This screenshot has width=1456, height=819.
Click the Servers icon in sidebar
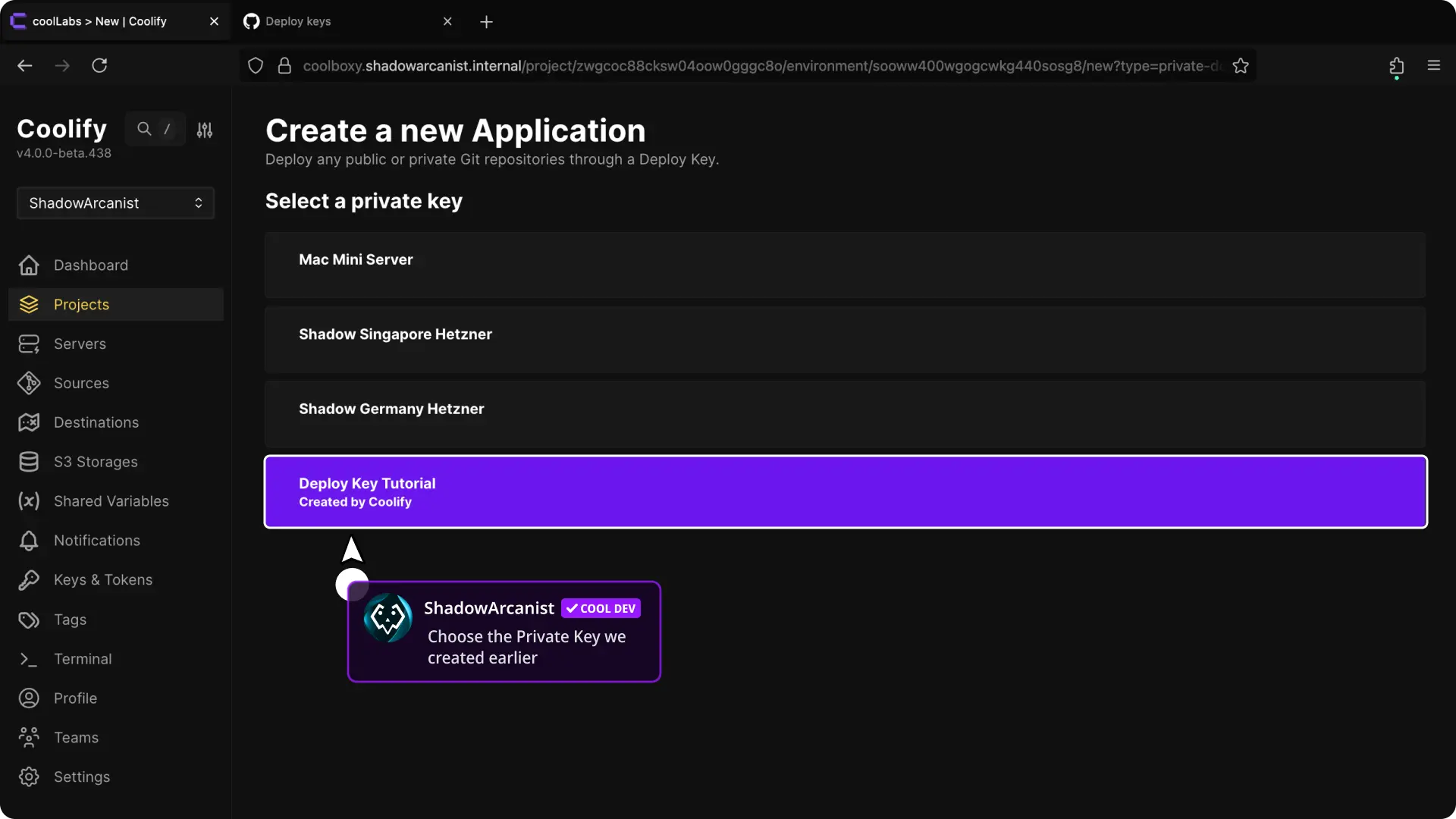click(x=29, y=344)
